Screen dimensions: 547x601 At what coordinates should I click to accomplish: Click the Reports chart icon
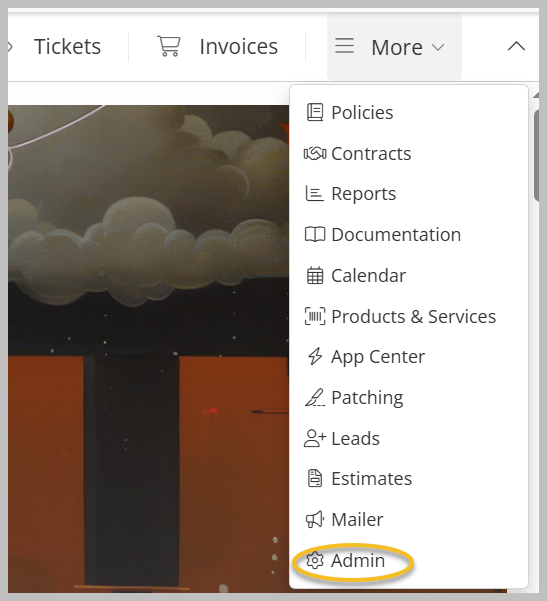[314, 194]
